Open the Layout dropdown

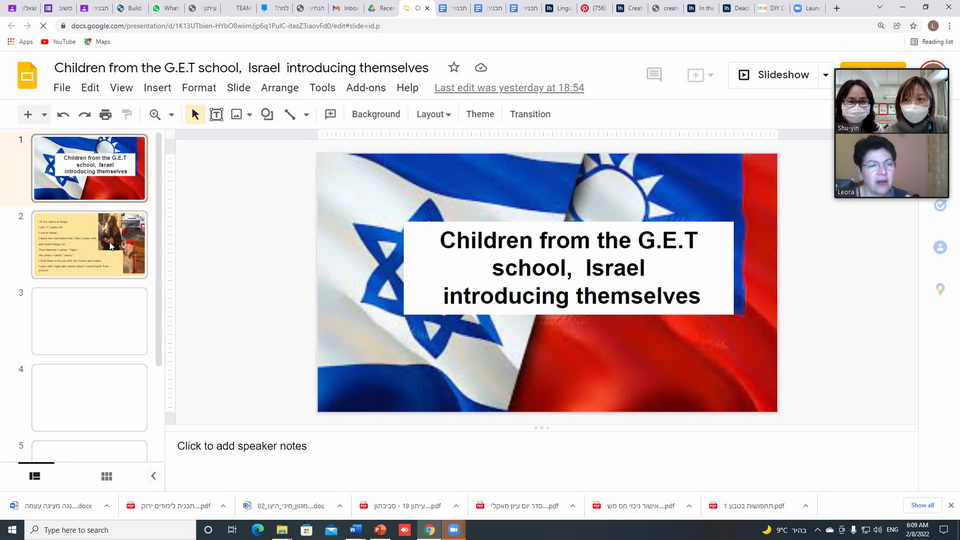[433, 115]
